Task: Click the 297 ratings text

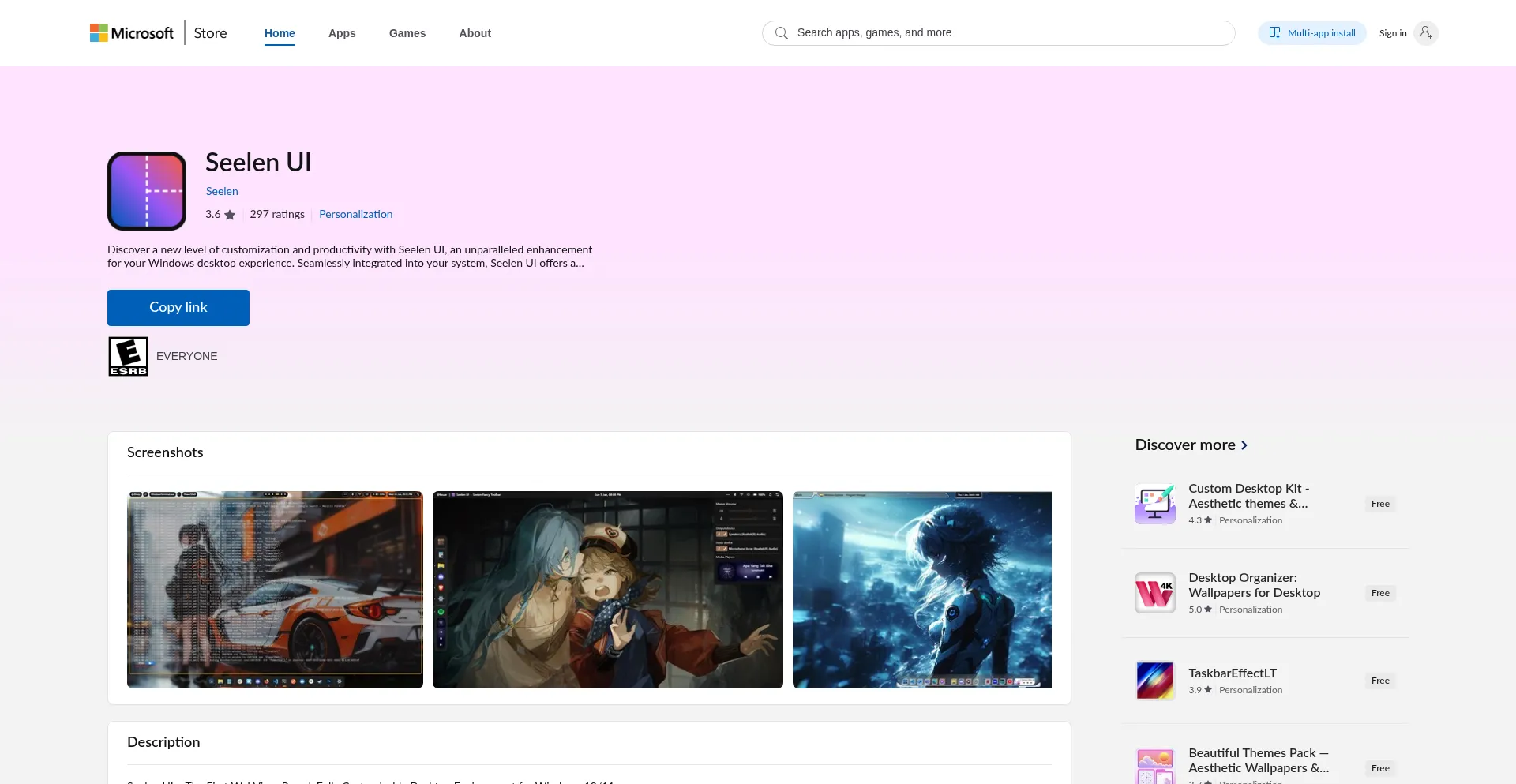Action: [277, 214]
